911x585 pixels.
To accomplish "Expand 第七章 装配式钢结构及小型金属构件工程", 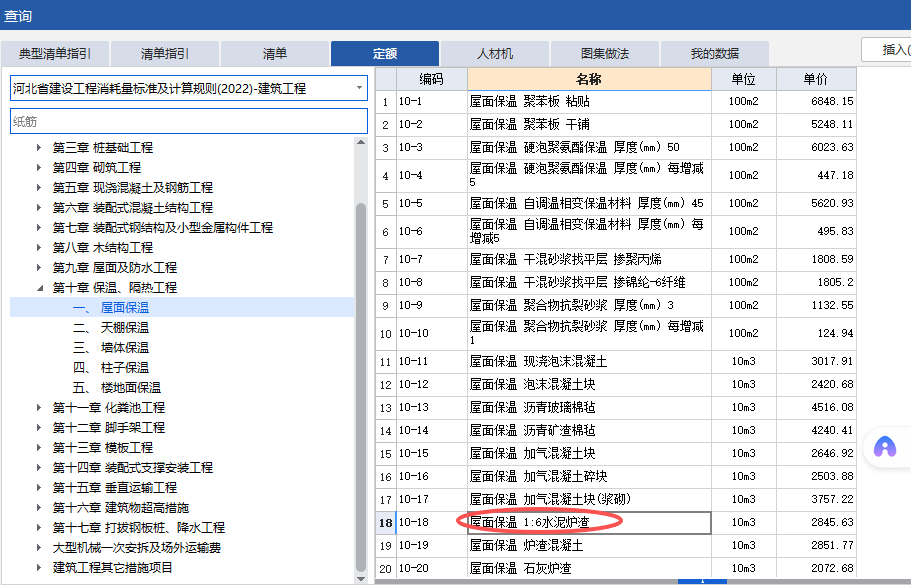I will (39, 228).
